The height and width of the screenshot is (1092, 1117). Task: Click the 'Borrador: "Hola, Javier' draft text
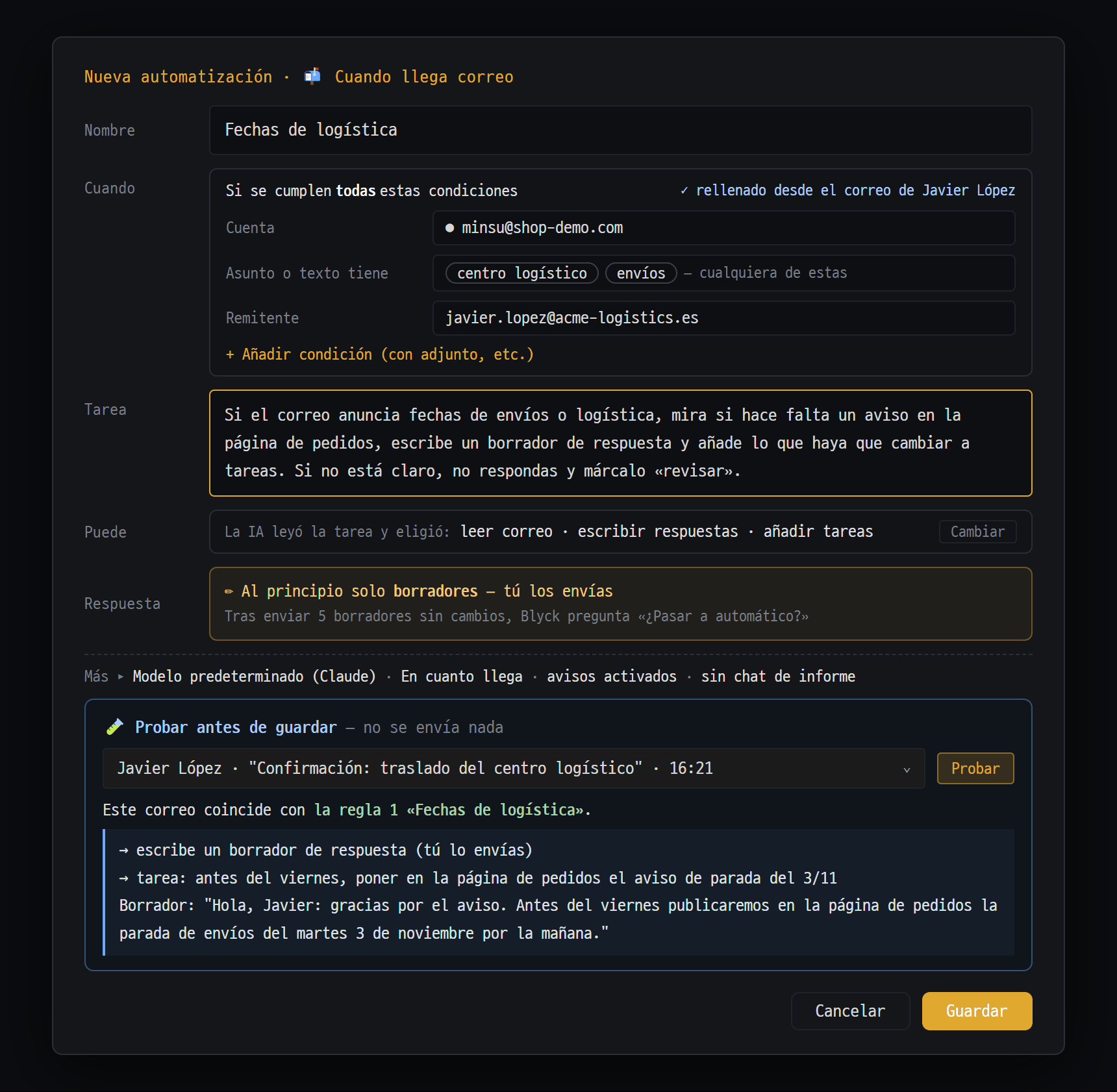coord(558,919)
